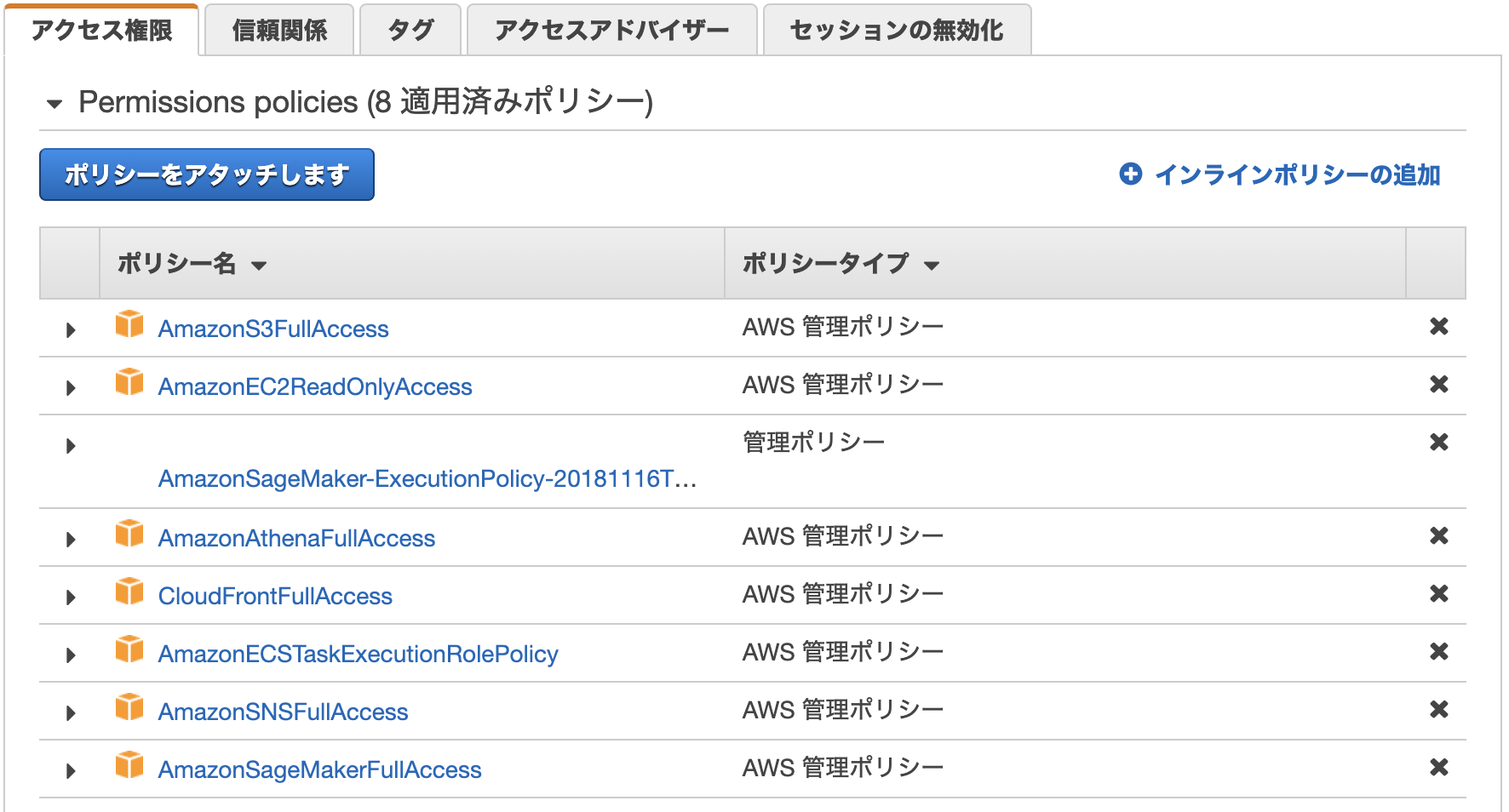Click the CloudFrontFullAccess policy box icon
Screen dimensions: 1509x812
(x=129, y=592)
